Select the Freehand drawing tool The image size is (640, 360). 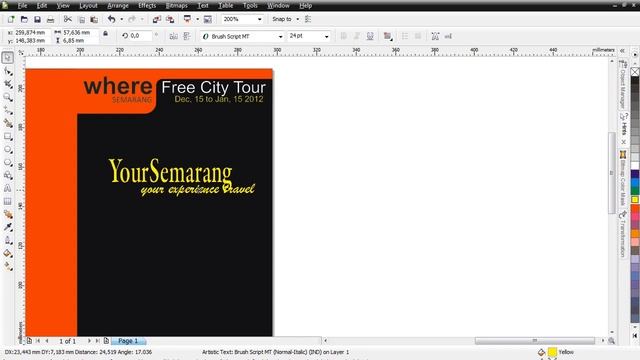[x=8, y=110]
